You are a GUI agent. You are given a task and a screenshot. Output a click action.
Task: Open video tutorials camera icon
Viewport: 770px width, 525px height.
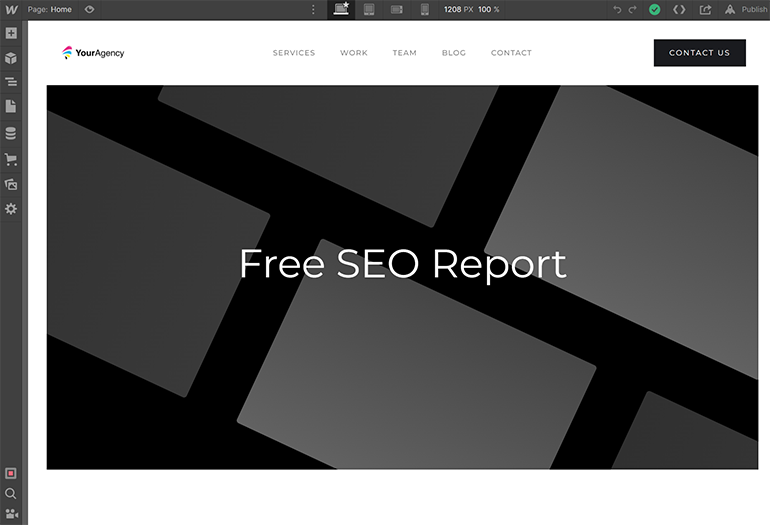point(11,514)
